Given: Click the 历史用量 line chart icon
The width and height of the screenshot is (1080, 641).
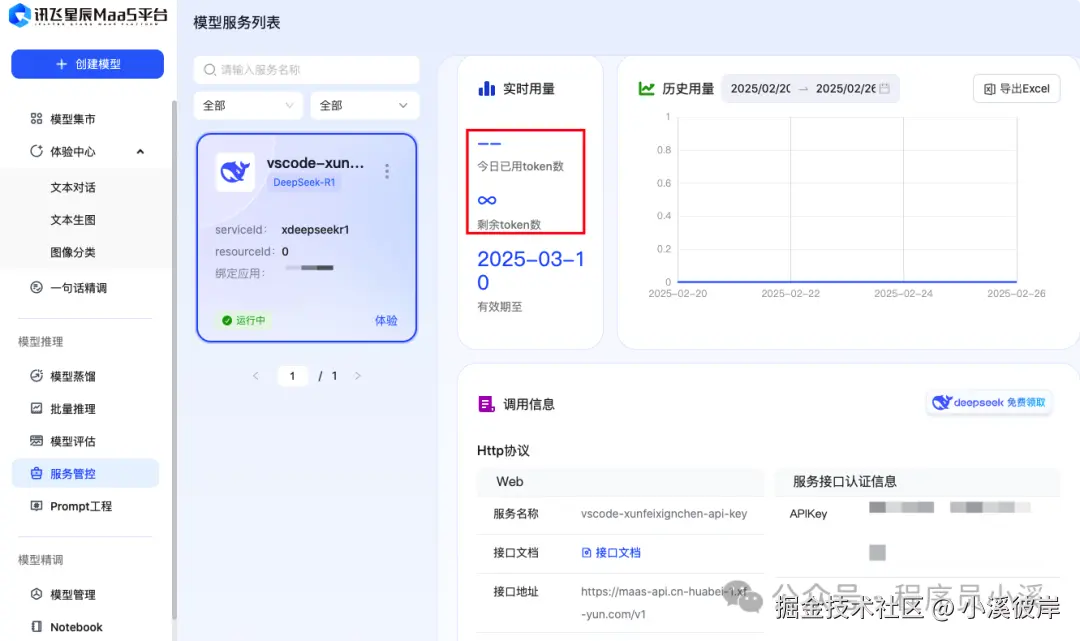Looking at the screenshot, I should tap(646, 88).
